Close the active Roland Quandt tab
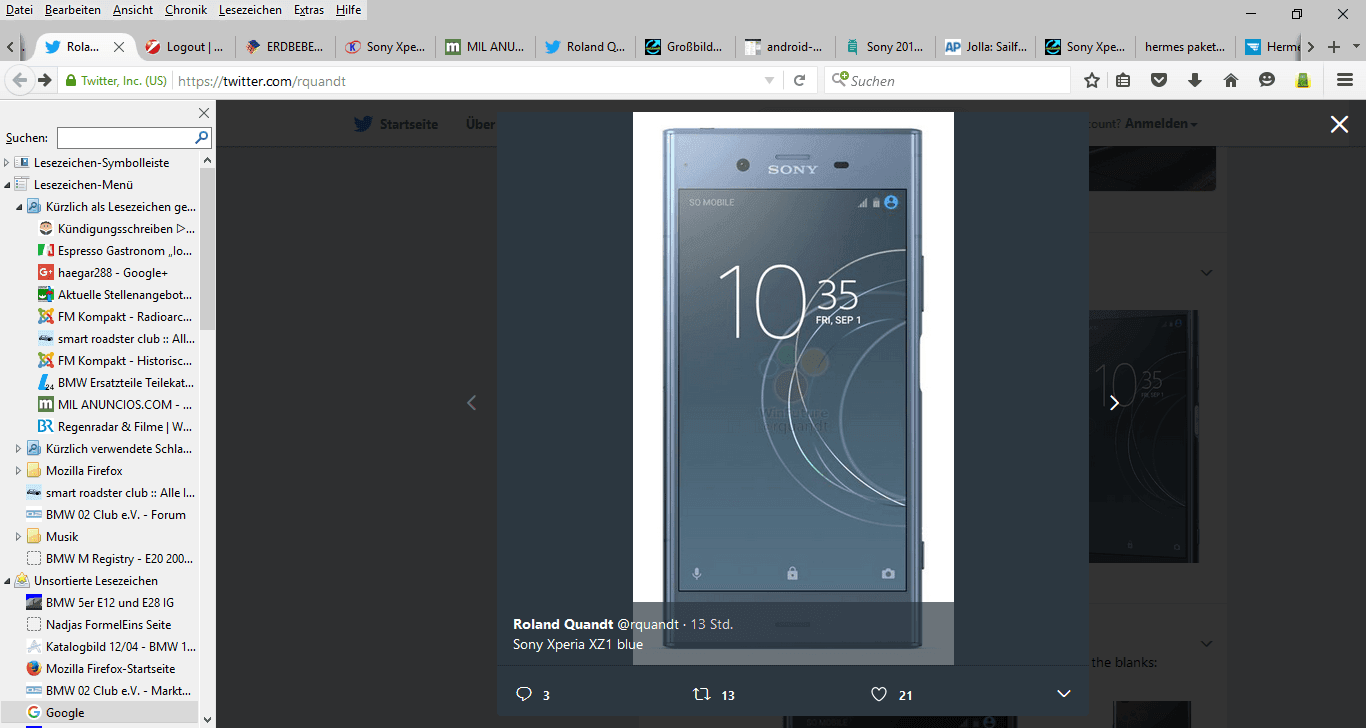 120,47
